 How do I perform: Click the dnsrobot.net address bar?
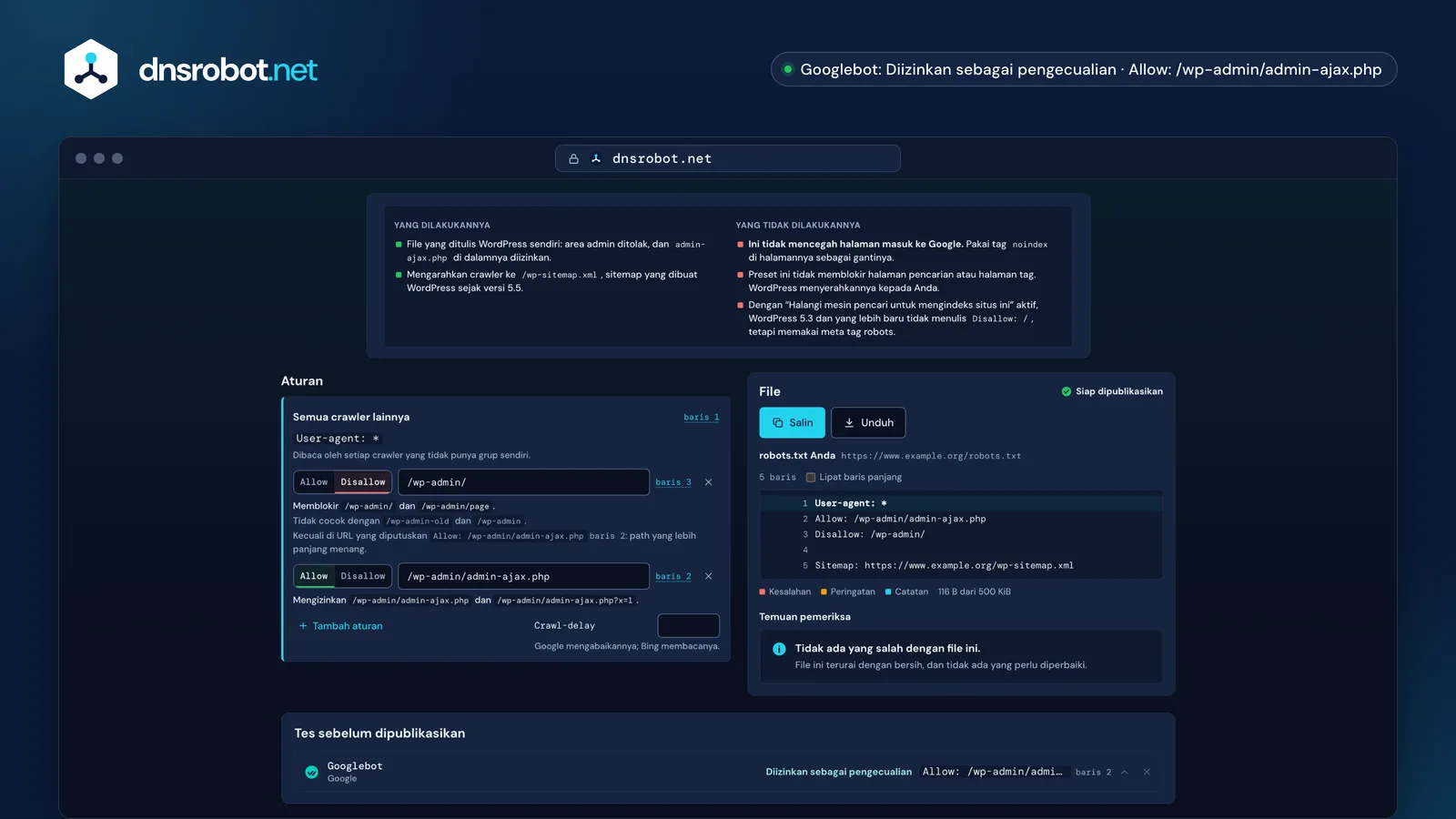[x=728, y=158]
